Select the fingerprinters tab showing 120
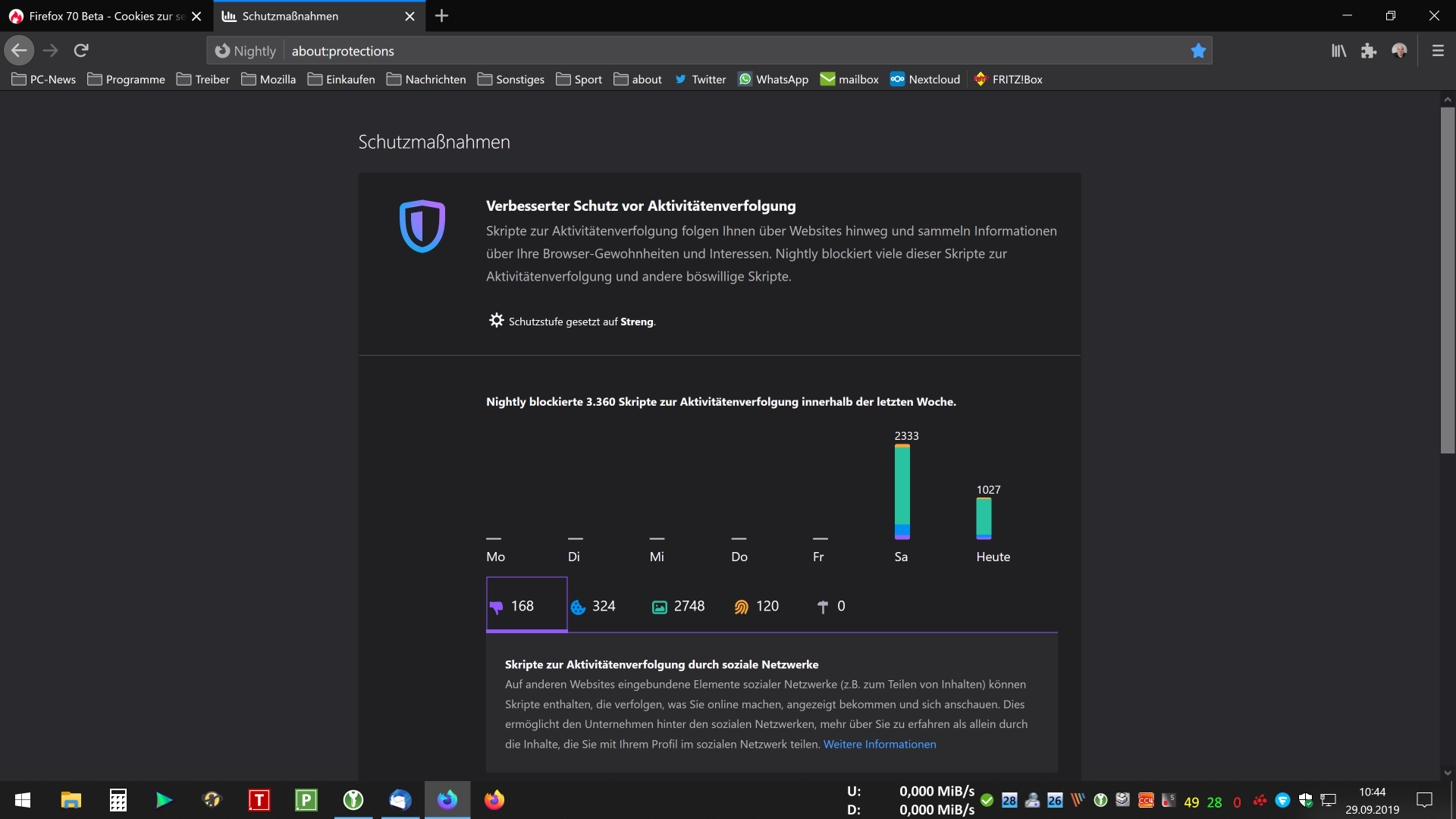 757,606
